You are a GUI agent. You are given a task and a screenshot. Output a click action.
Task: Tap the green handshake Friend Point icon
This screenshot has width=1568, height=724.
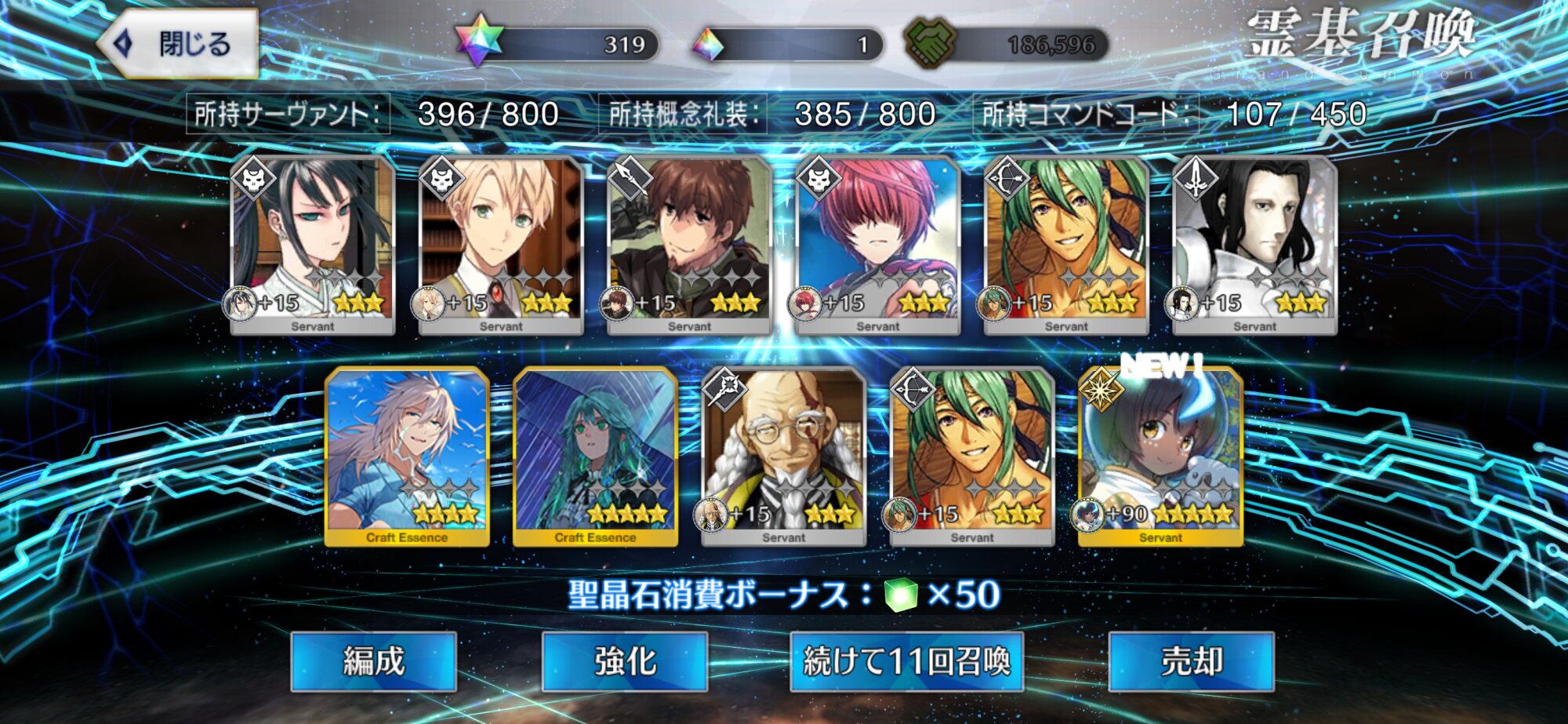(x=931, y=42)
